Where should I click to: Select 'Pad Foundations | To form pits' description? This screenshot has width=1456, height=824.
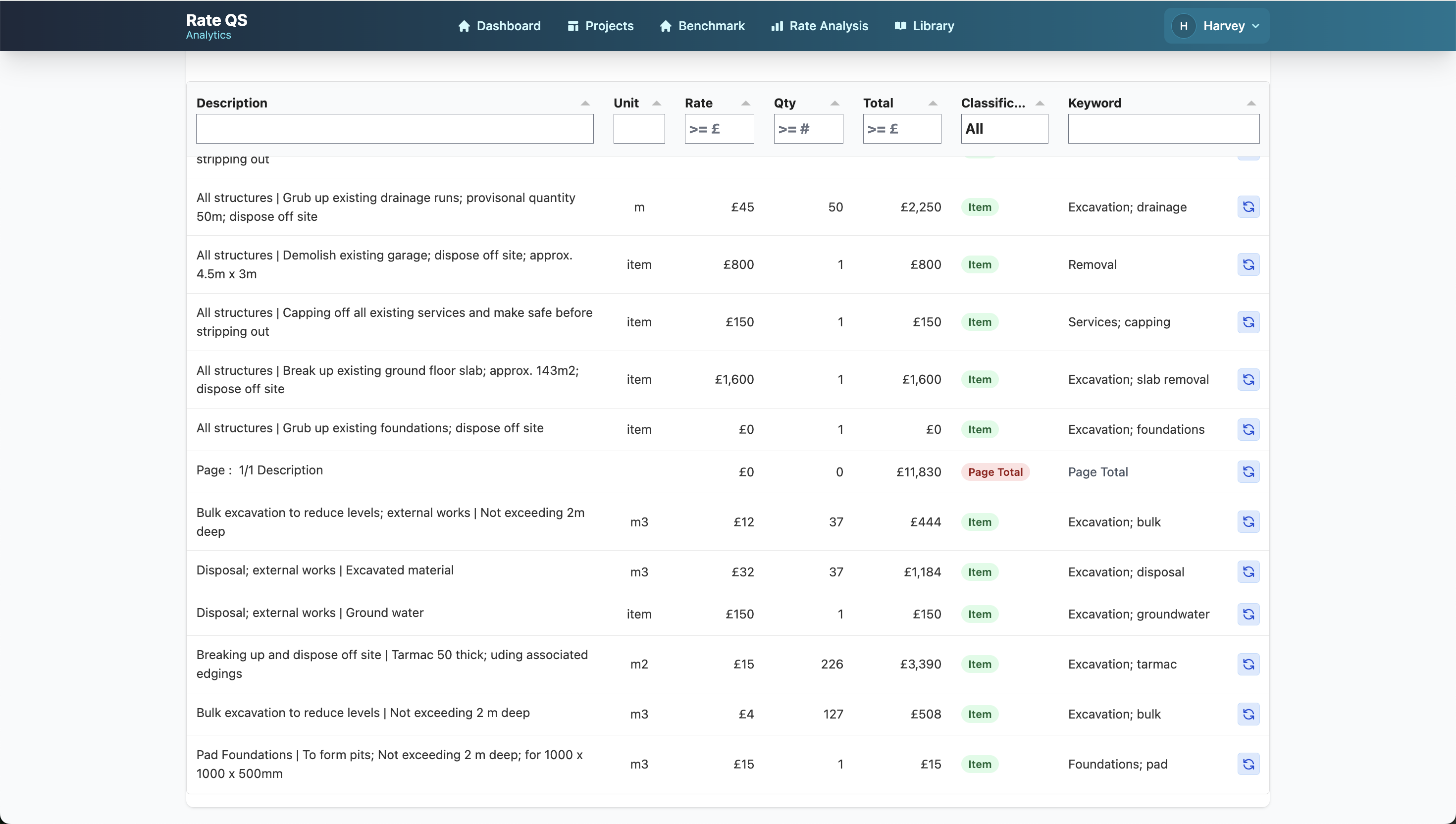click(389, 764)
